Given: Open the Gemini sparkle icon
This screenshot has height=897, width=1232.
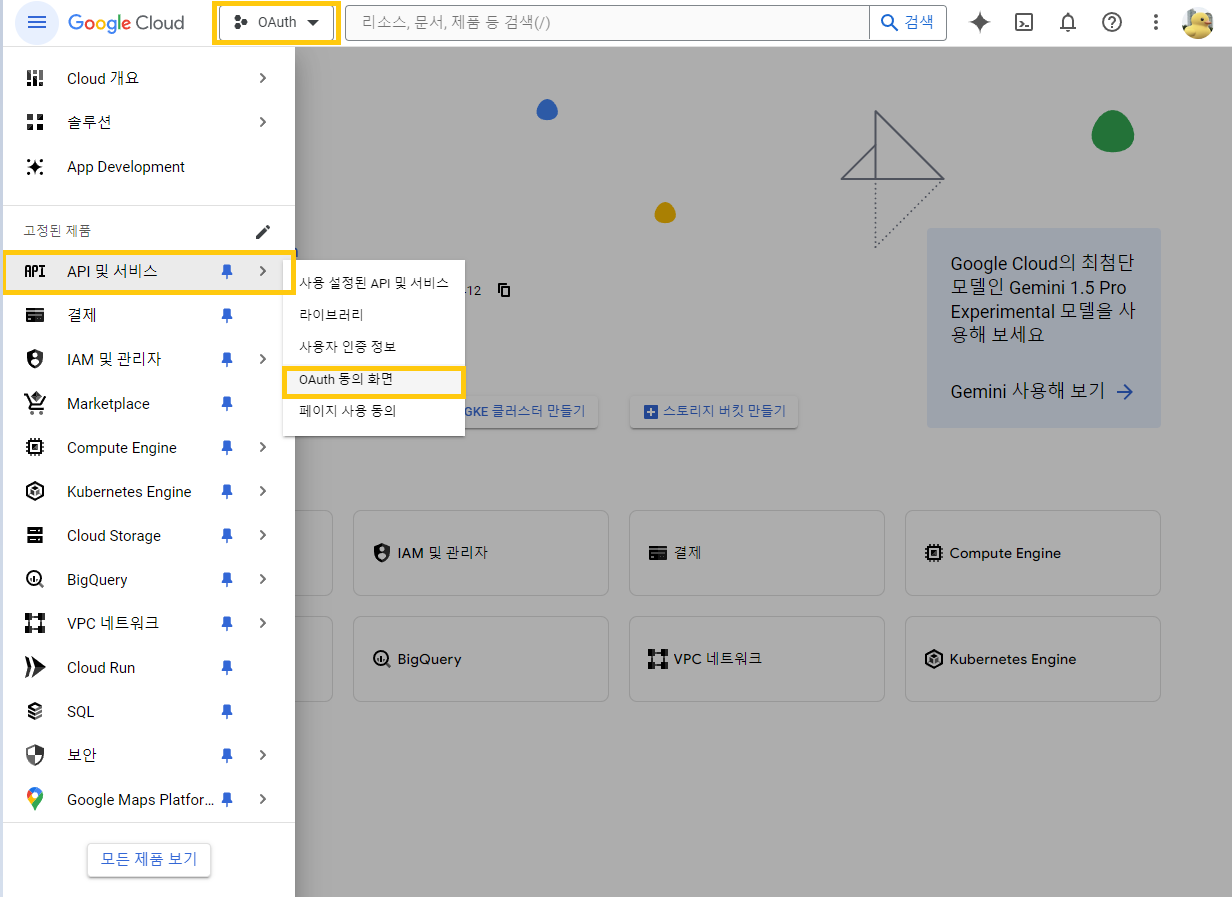Looking at the screenshot, I should 980,23.
